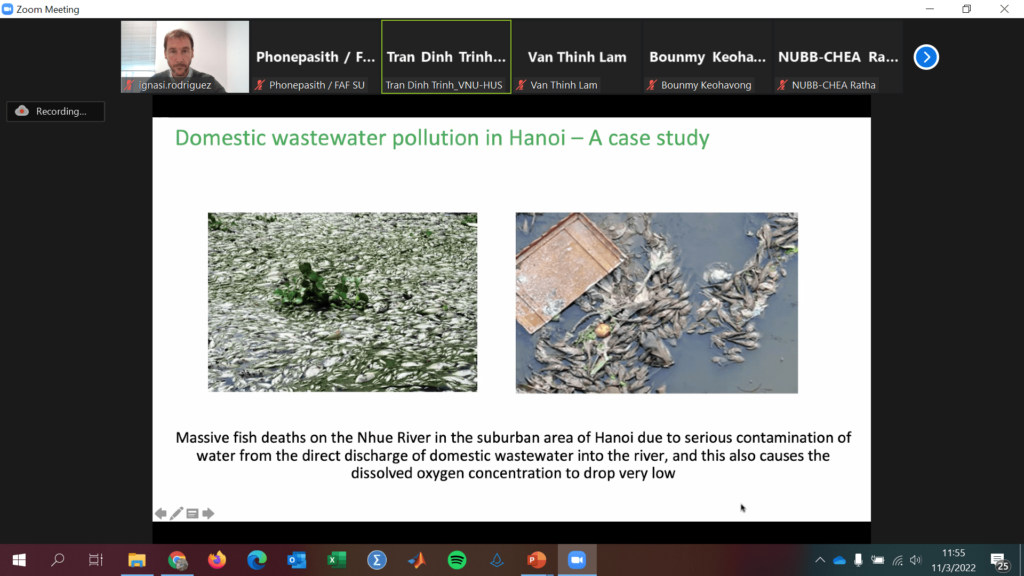The image size is (1024, 576).
Task: Select Phonepasith / FAF SU participant tile
Action: (315, 57)
